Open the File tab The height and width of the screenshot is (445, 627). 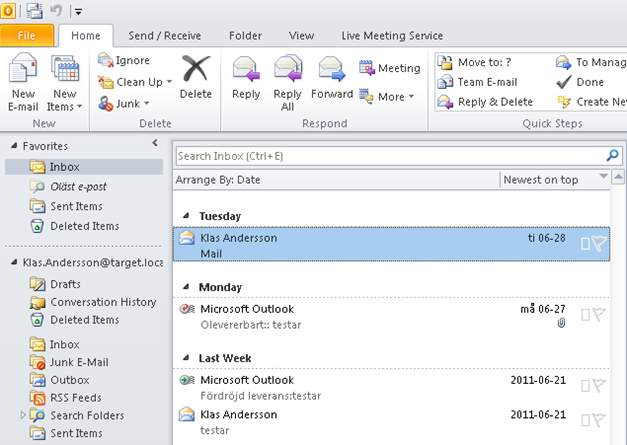[x=27, y=36]
